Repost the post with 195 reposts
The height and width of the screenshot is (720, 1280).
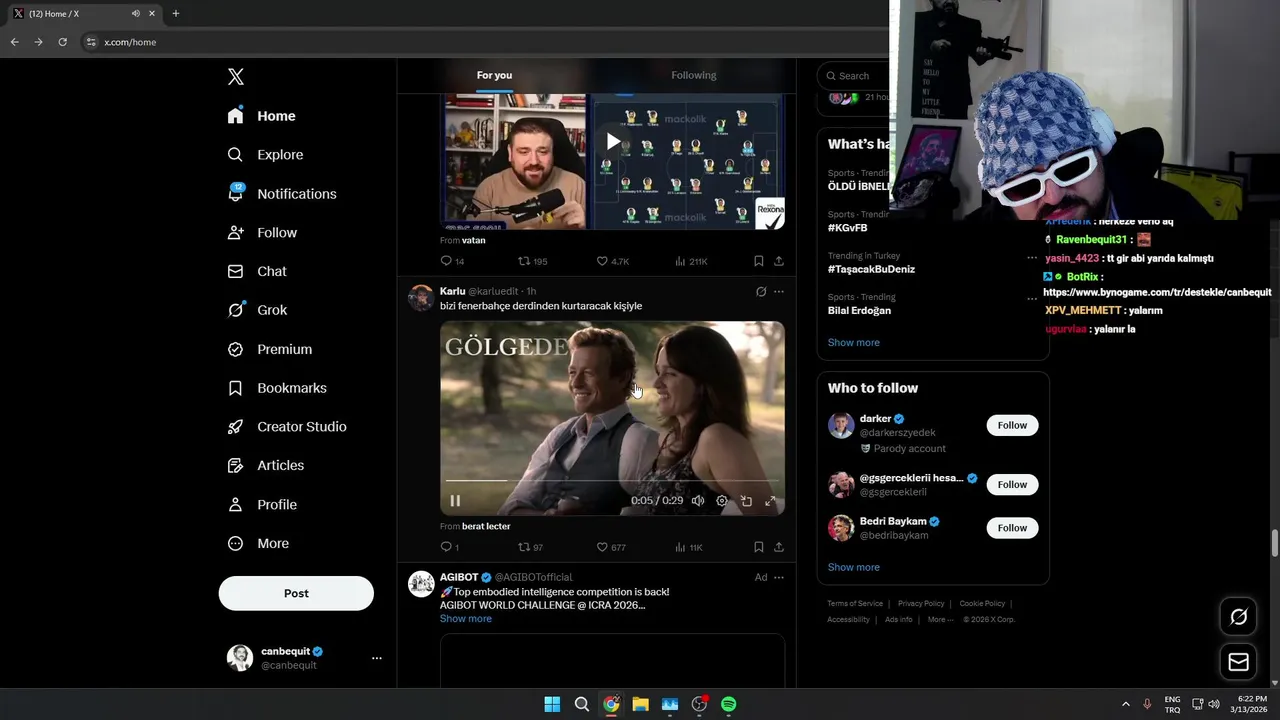(x=533, y=261)
